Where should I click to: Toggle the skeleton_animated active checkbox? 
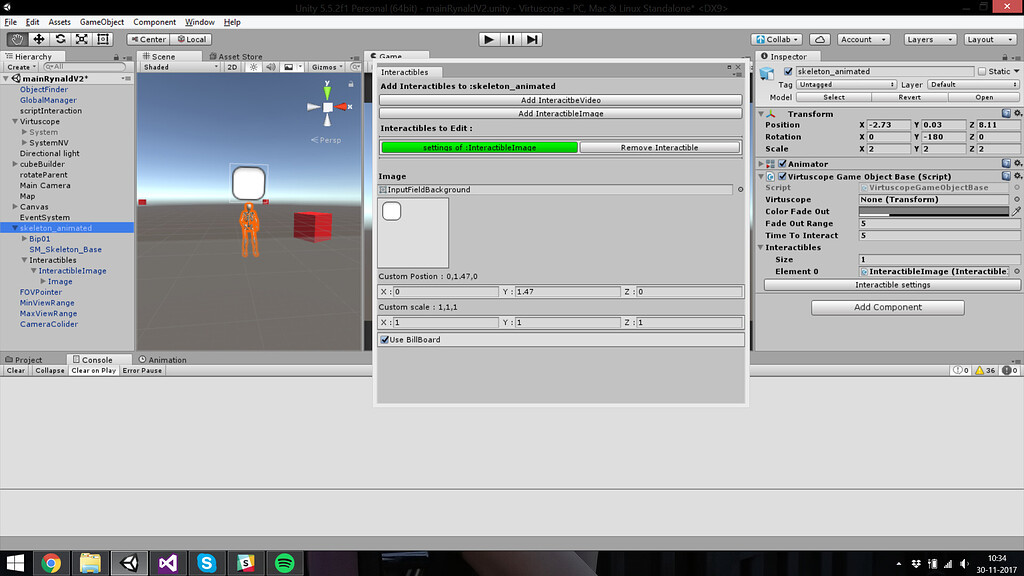coord(788,71)
